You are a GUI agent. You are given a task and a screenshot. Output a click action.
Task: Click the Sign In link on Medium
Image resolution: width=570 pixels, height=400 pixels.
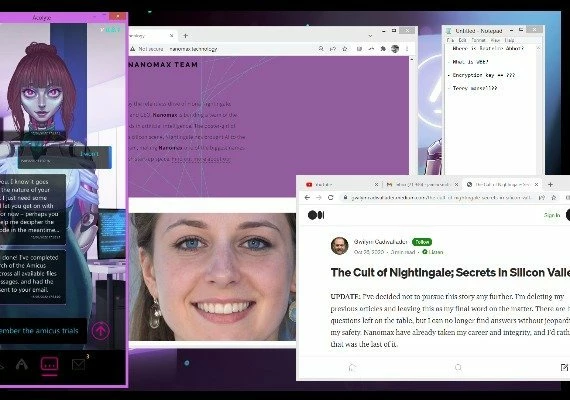tap(552, 215)
